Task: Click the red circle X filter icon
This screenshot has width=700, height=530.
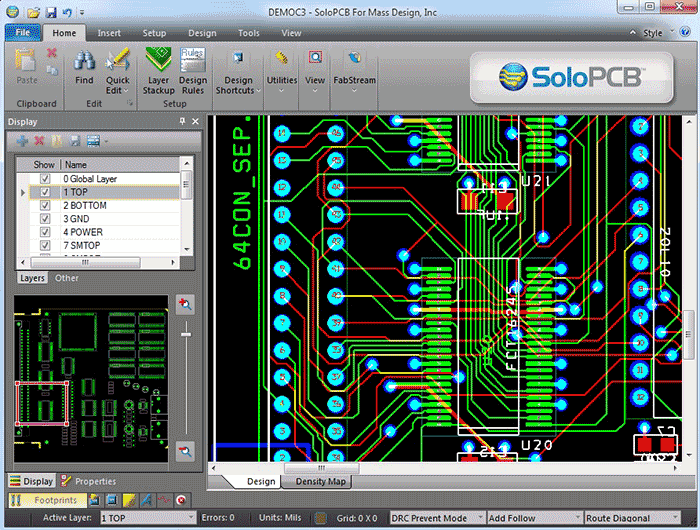Action: coord(181,500)
